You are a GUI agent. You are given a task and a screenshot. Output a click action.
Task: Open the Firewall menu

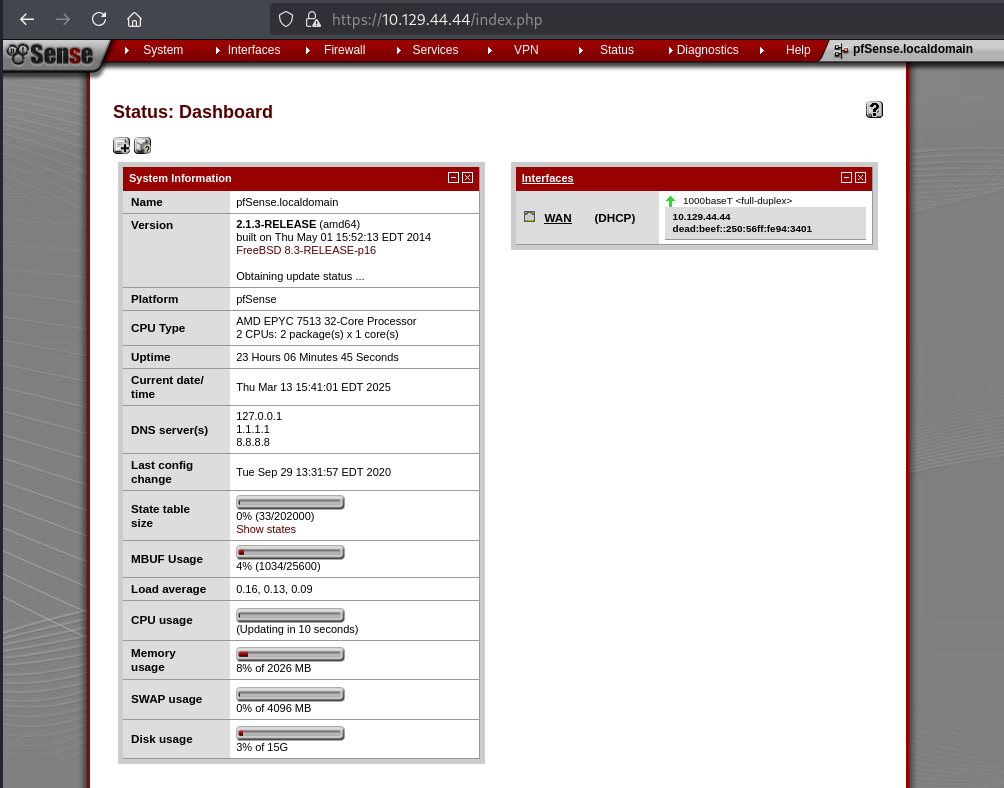344,50
